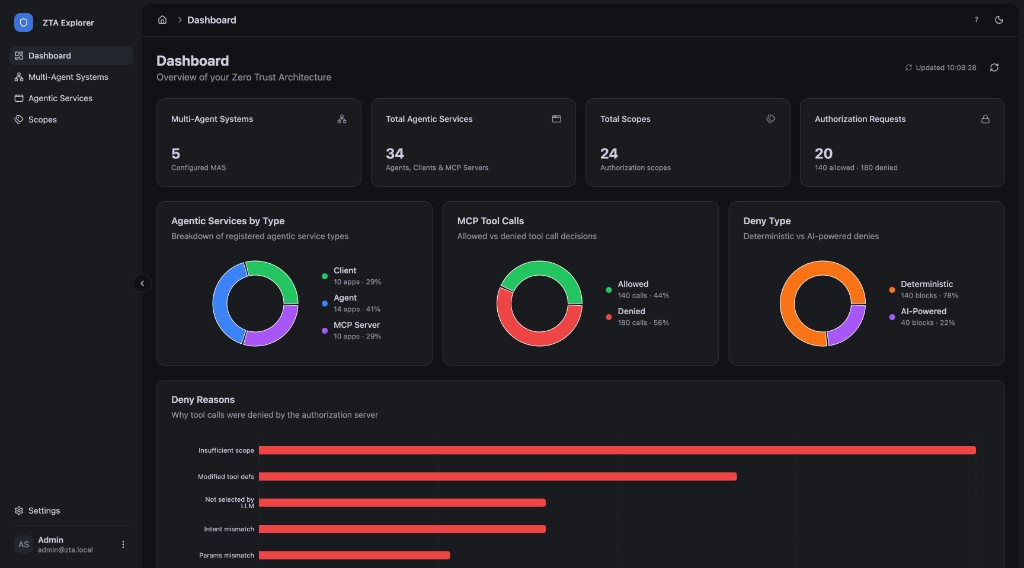The height and width of the screenshot is (568, 1024).
Task: Click the Client legend green dot
Action: [325, 276]
